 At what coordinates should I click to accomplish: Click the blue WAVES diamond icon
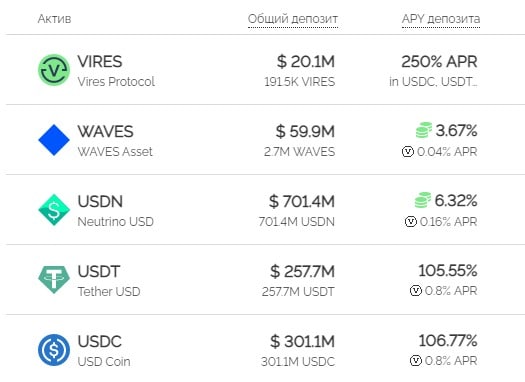point(54,140)
